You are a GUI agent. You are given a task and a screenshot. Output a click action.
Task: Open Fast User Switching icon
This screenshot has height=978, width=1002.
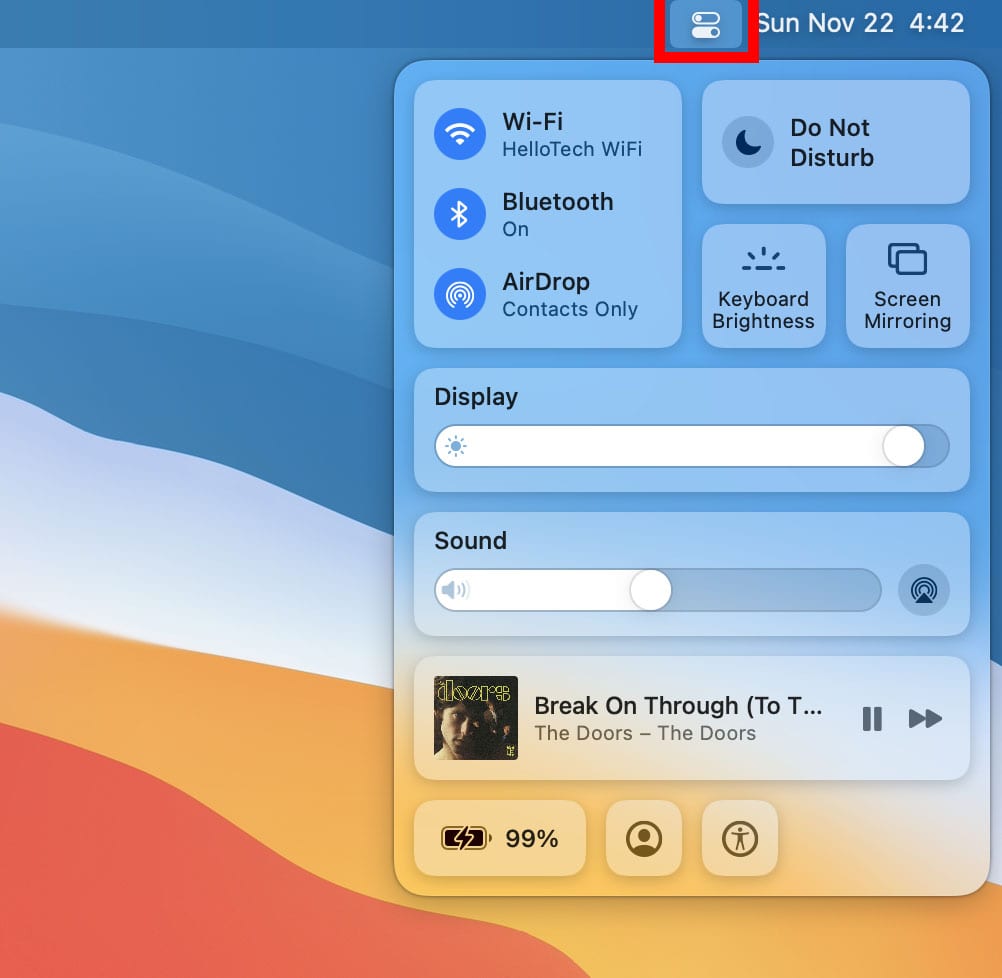pos(644,838)
